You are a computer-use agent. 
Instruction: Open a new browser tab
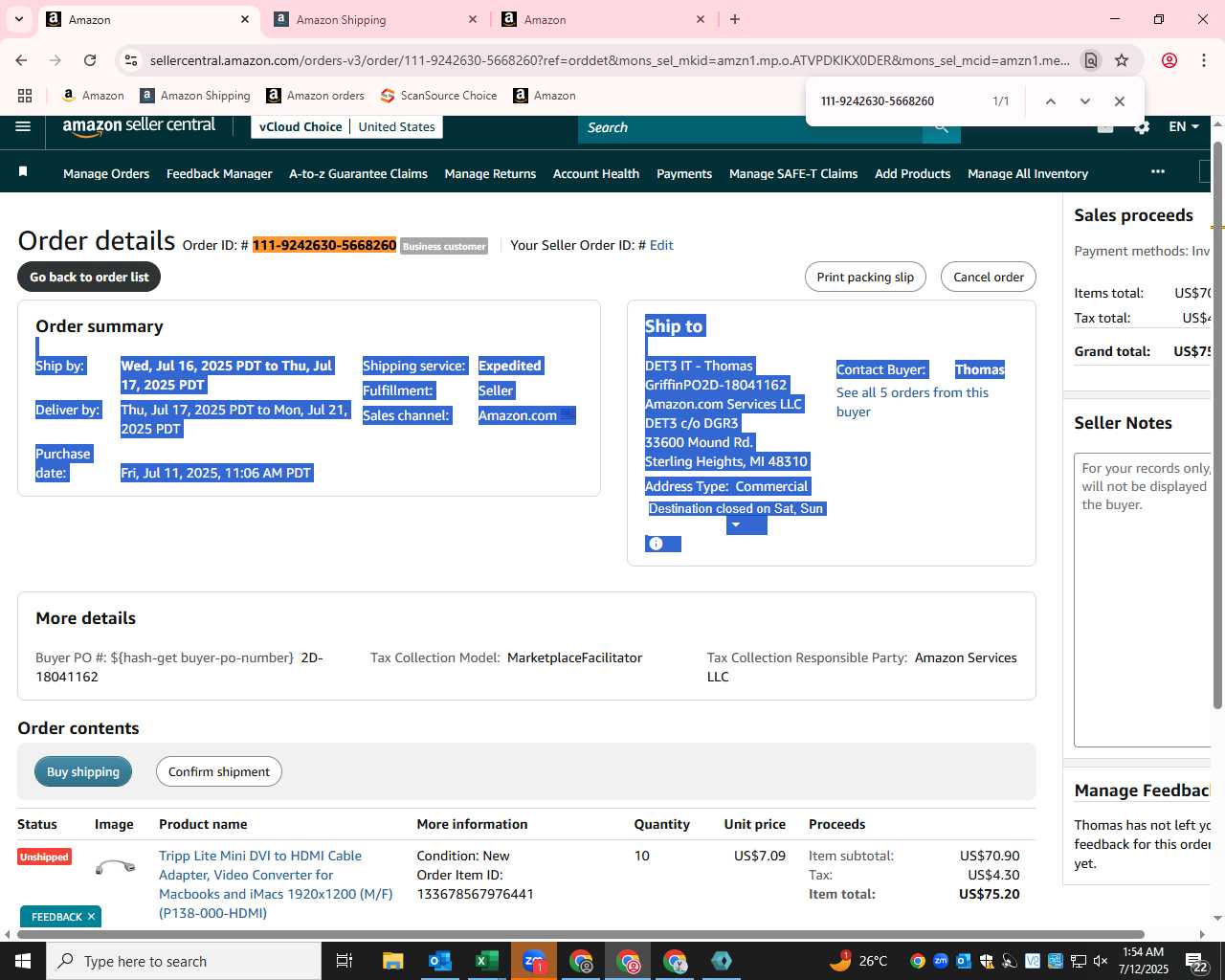coord(735,19)
